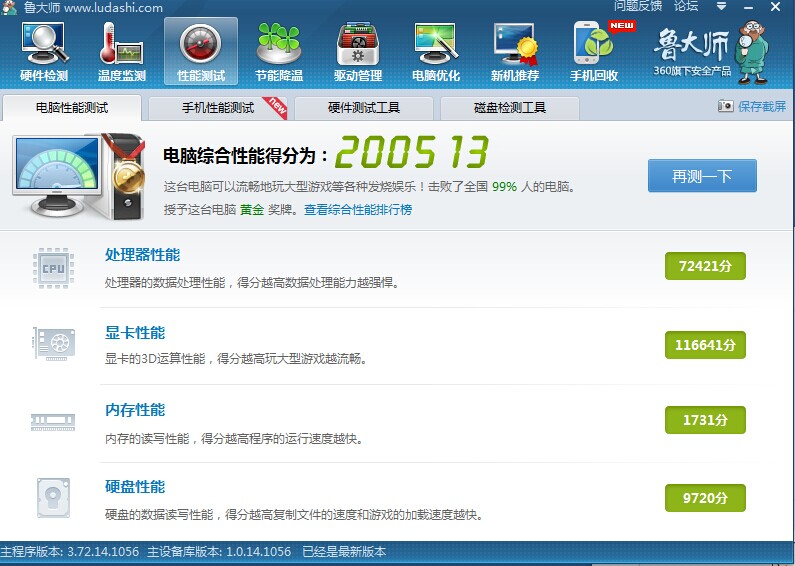795x566 pixels.
Task: Click the 再测一下 retest button
Action: (702, 176)
